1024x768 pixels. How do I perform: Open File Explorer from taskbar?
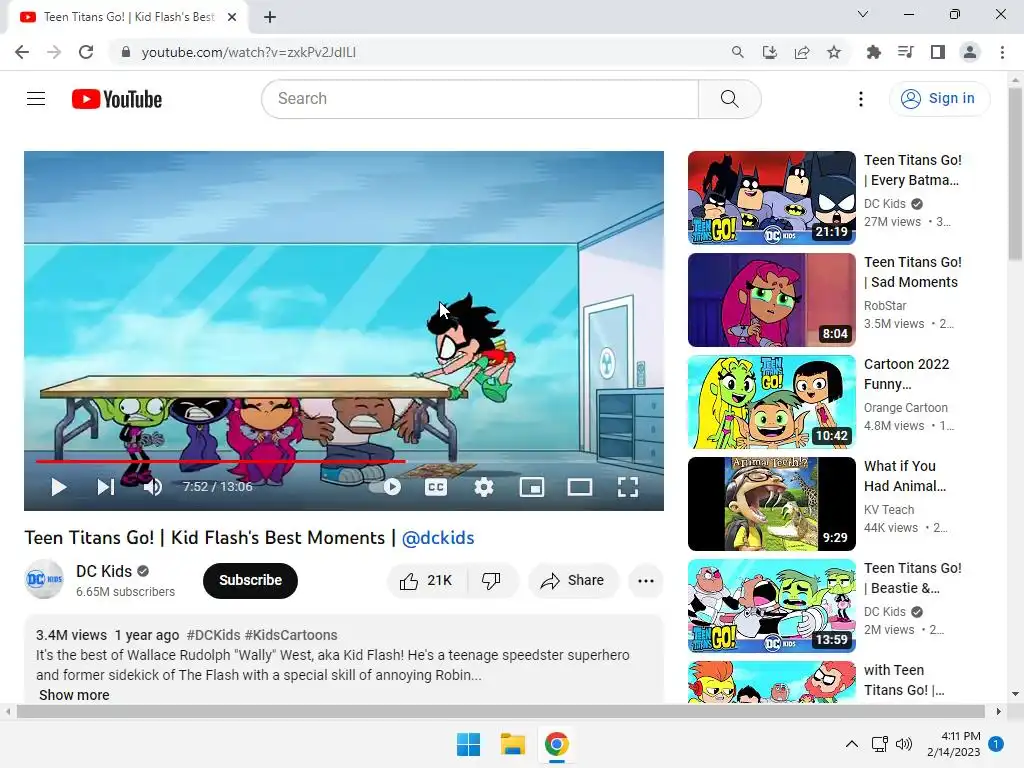click(x=513, y=744)
